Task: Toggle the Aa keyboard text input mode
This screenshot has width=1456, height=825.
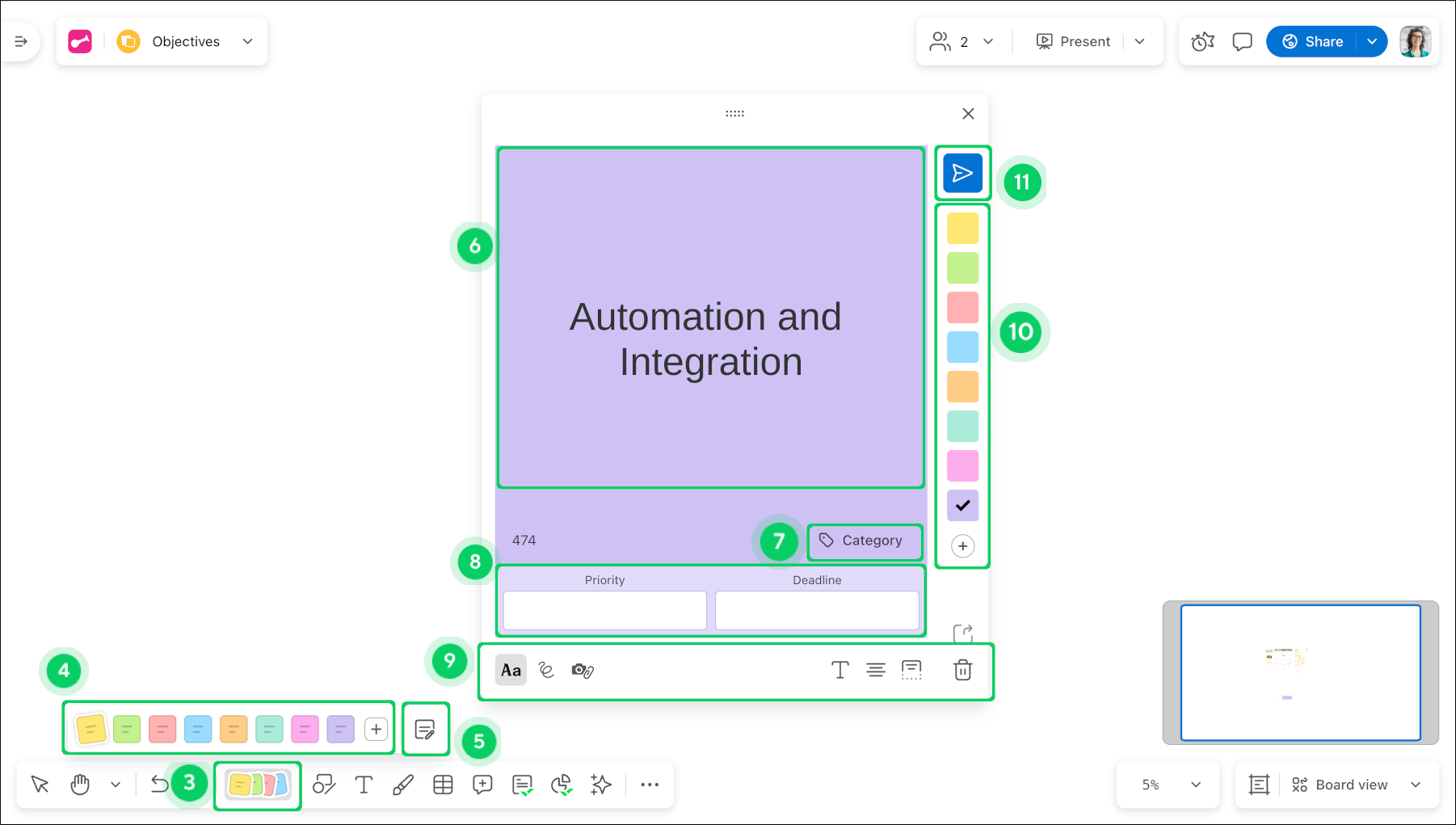Action: (x=511, y=670)
